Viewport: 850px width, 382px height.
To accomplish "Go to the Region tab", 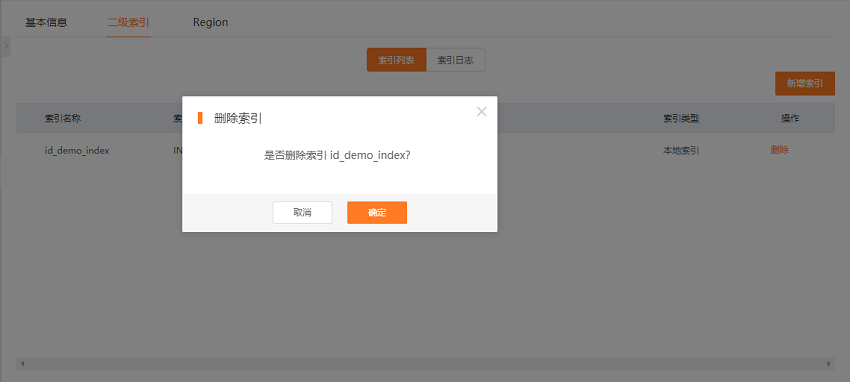I will [210, 23].
